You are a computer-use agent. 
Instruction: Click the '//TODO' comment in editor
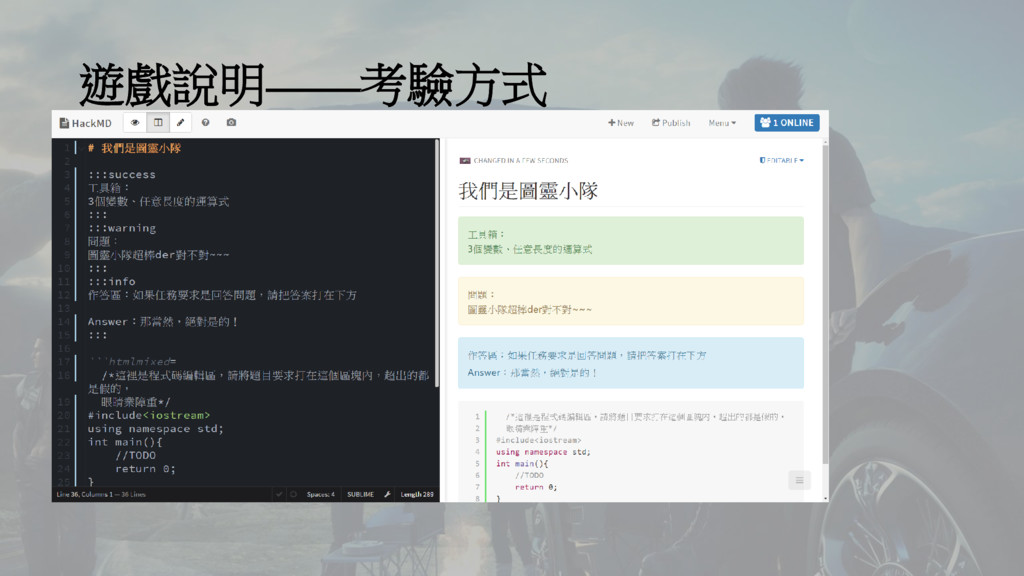[136, 456]
